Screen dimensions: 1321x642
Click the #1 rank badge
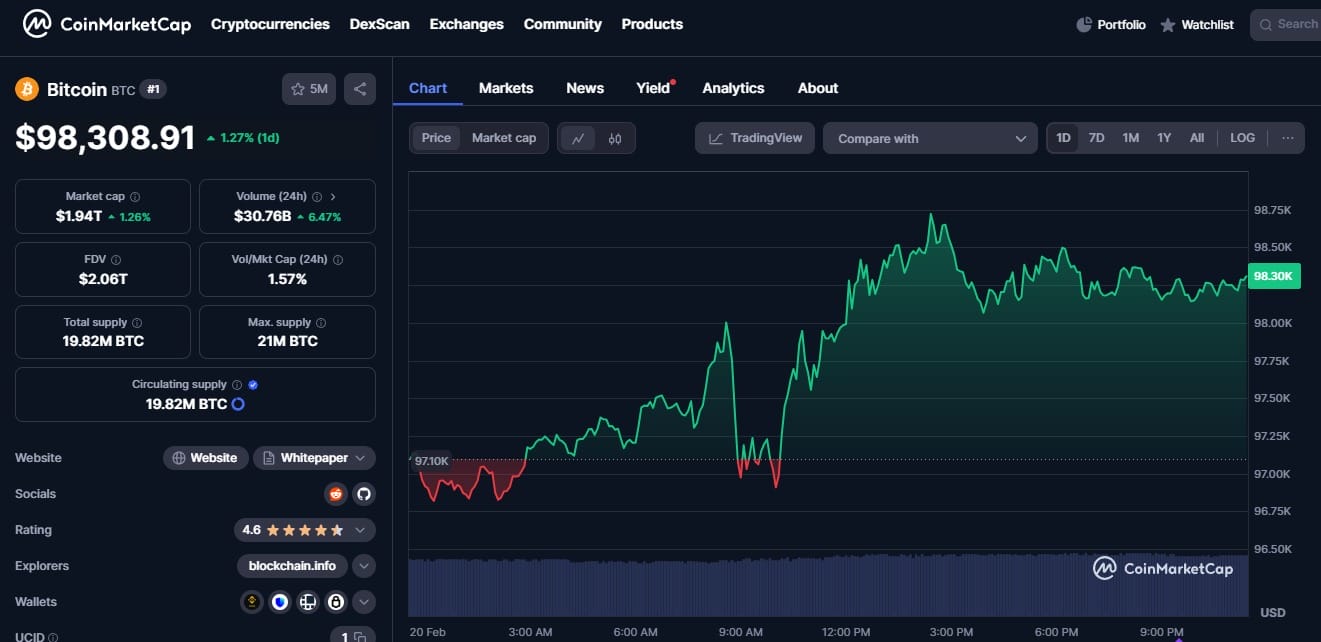tap(153, 89)
